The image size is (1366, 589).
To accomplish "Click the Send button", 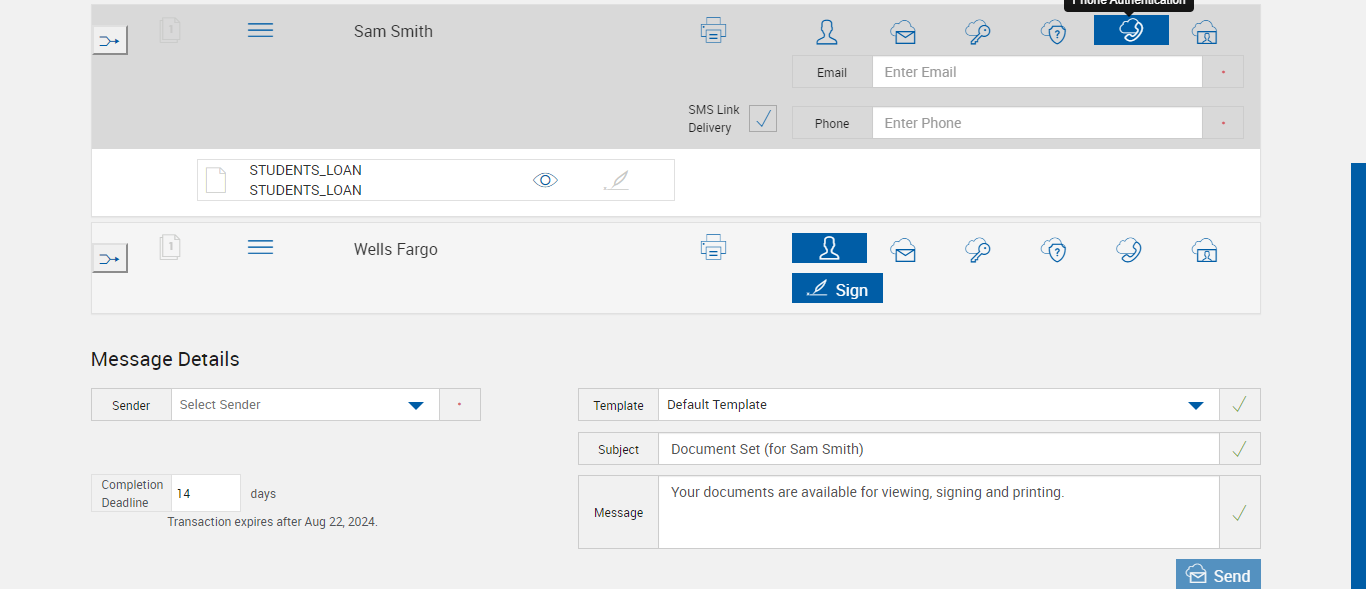I will coord(1218,575).
